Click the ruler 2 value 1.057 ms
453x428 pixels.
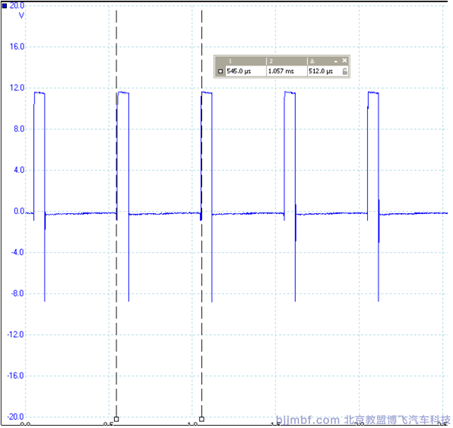[x=281, y=71]
